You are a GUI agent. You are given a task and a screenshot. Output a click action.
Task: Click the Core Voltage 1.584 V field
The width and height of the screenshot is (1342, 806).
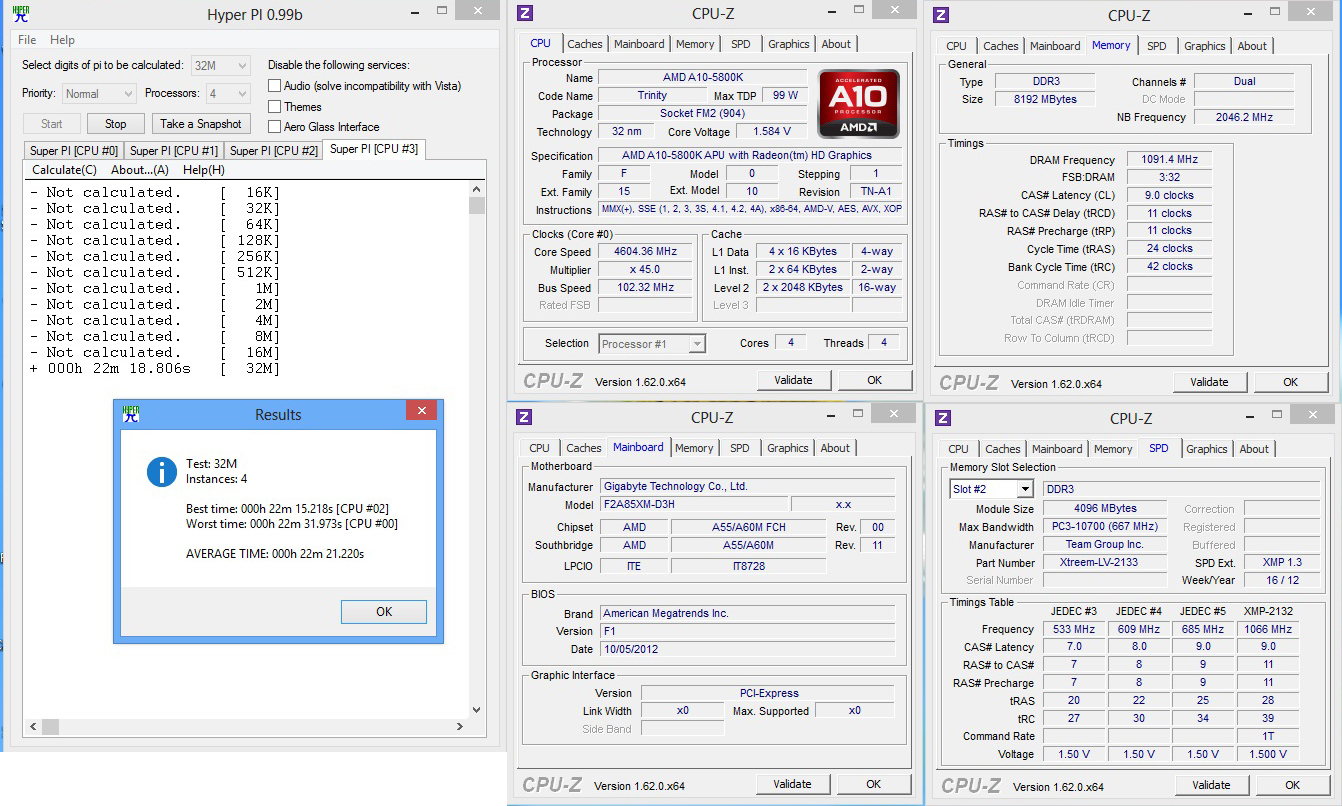(x=771, y=132)
